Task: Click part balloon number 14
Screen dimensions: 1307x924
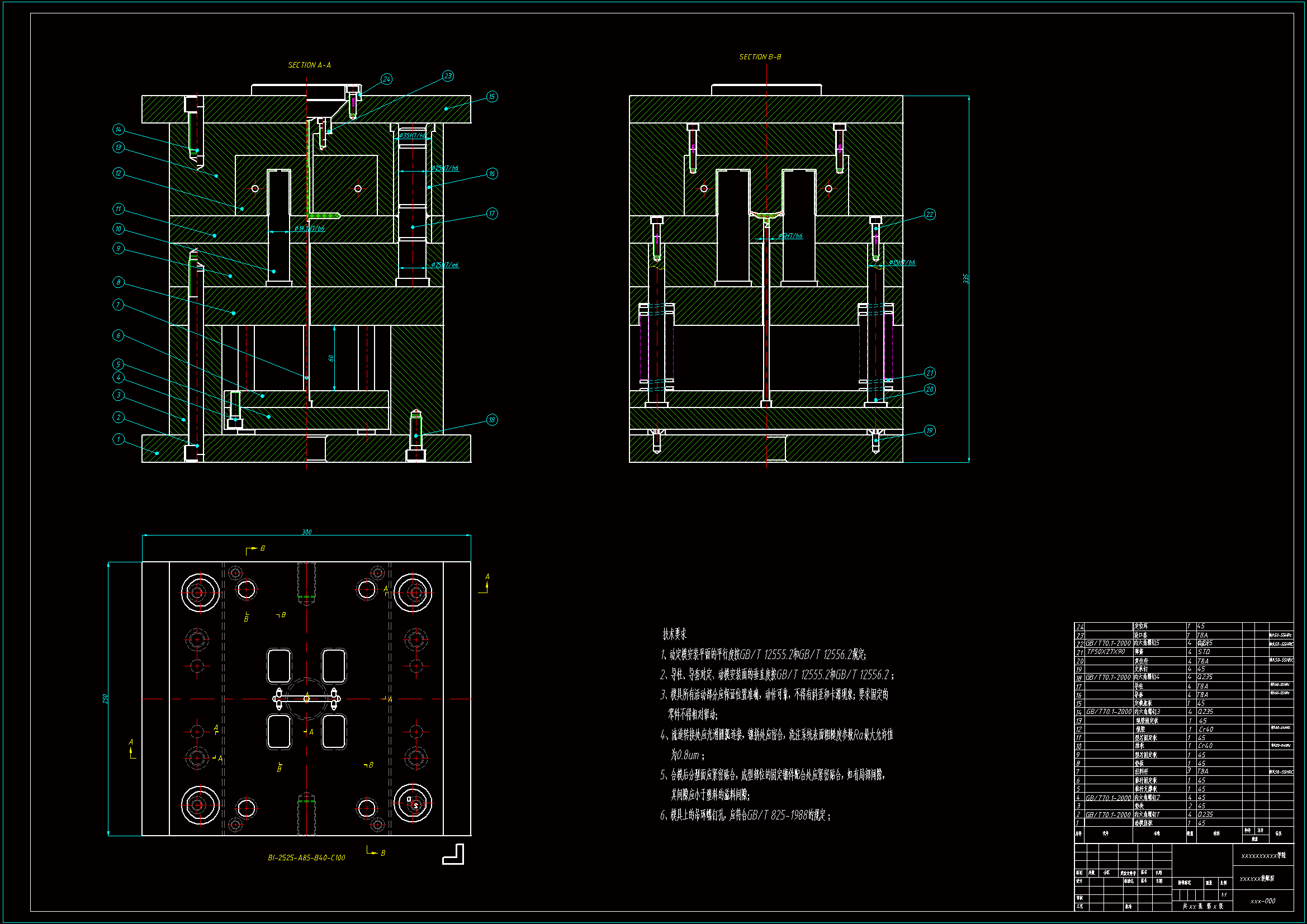Action: [119, 130]
